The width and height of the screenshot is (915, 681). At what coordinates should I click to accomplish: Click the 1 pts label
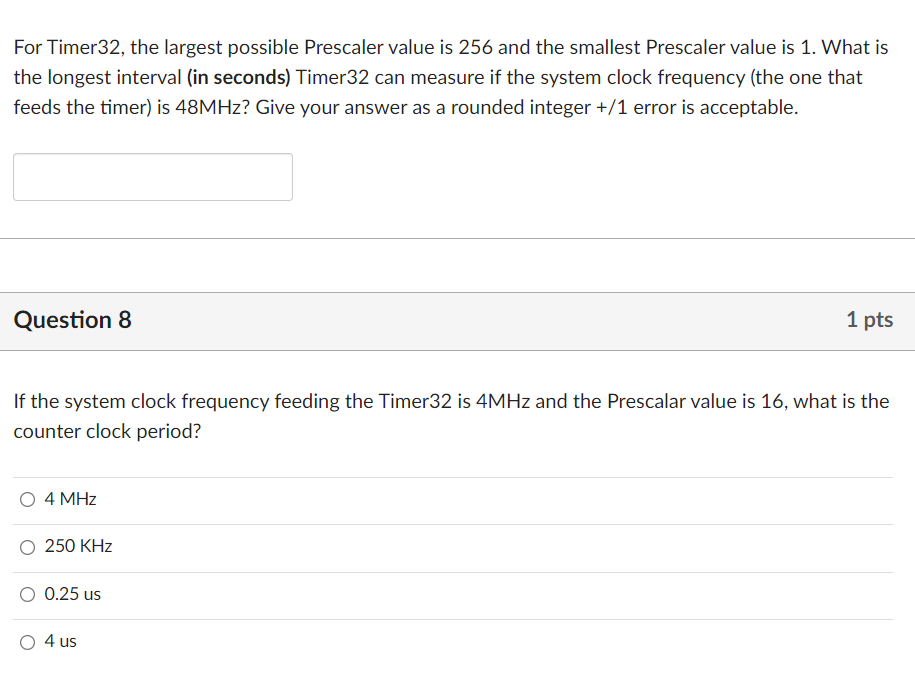[x=869, y=320]
